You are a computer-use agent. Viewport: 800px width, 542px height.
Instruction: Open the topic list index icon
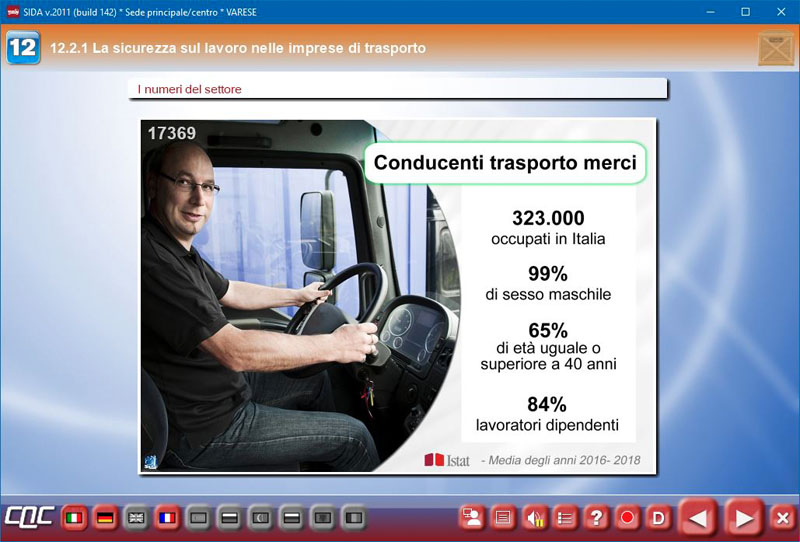565,518
